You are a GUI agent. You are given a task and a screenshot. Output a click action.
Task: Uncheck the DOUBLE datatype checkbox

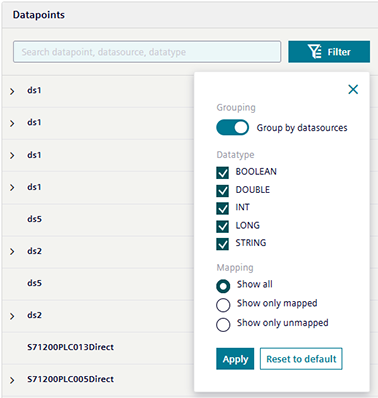(x=222, y=191)
